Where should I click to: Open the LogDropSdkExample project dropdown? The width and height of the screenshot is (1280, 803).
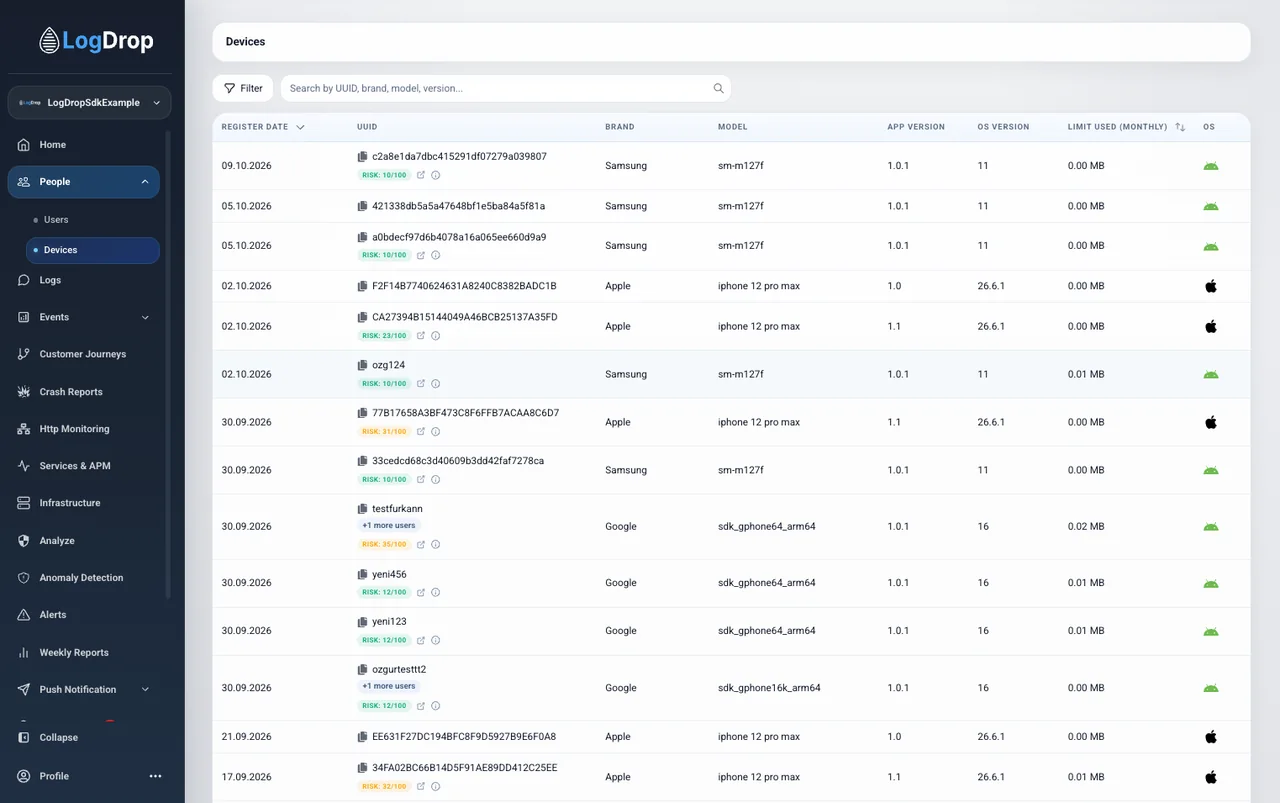[89, 103]
